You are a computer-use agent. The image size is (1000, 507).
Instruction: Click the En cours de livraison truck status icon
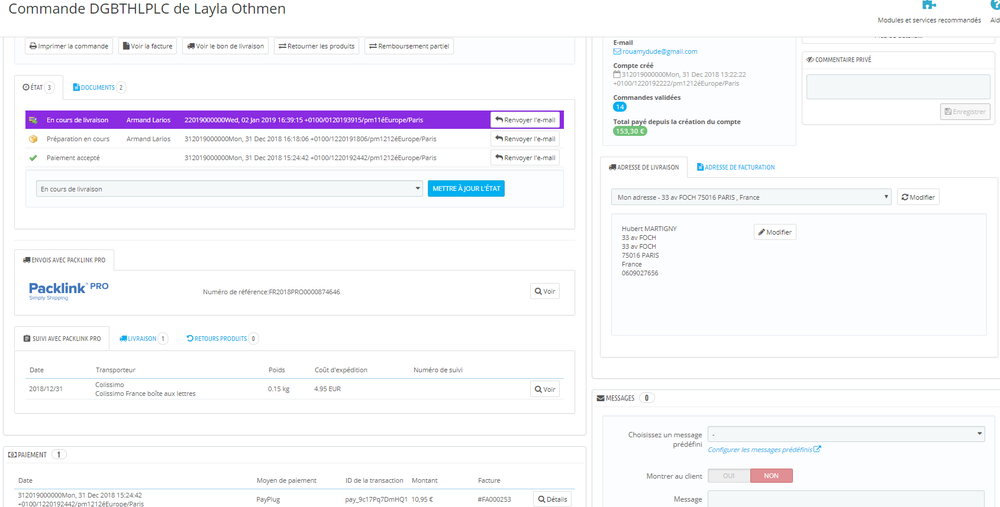[33, 120]
